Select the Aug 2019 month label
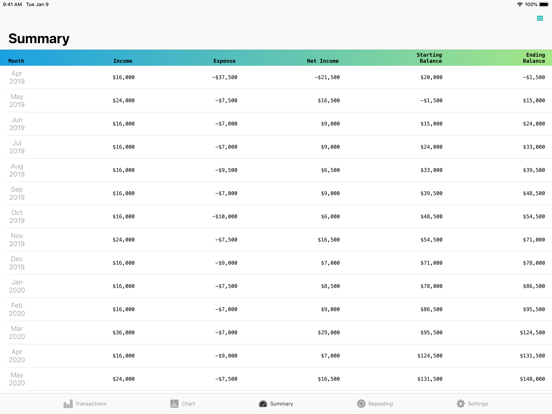This screenshot has width=552, height=414. pyautogui.click(x=17, y=170)
